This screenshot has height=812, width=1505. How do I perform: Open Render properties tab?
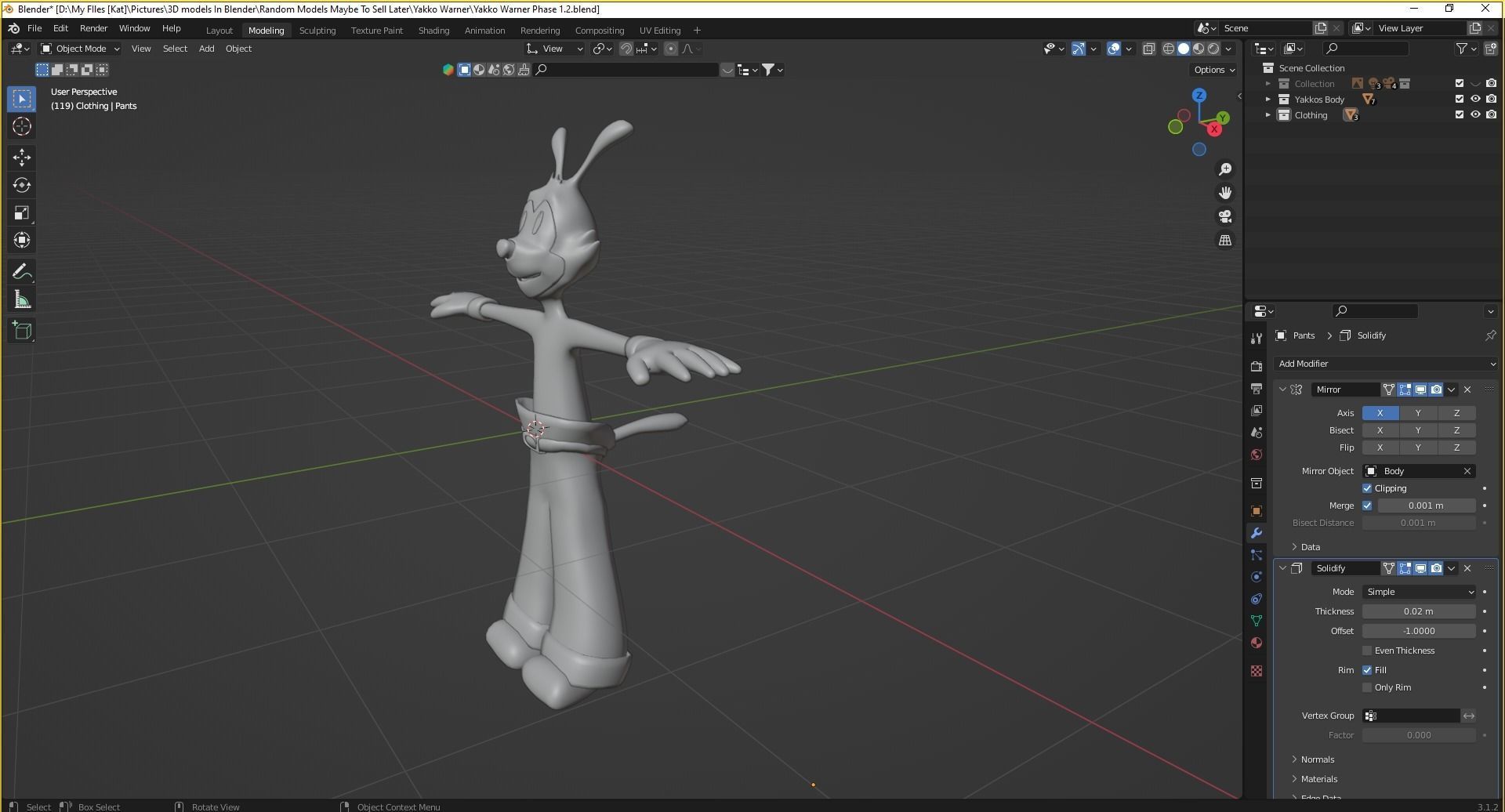[x=1257, y=366]
